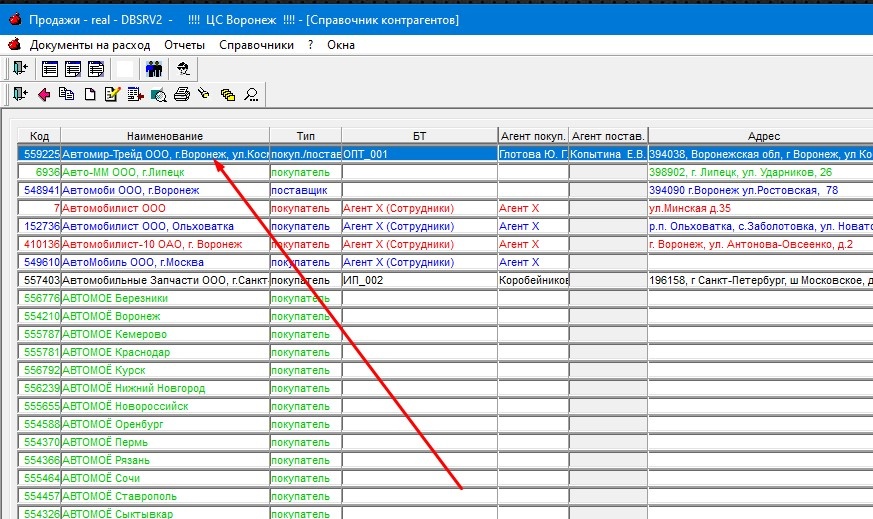Open the Документы на расход menu

pyautogui.click(x=90, y=45)
